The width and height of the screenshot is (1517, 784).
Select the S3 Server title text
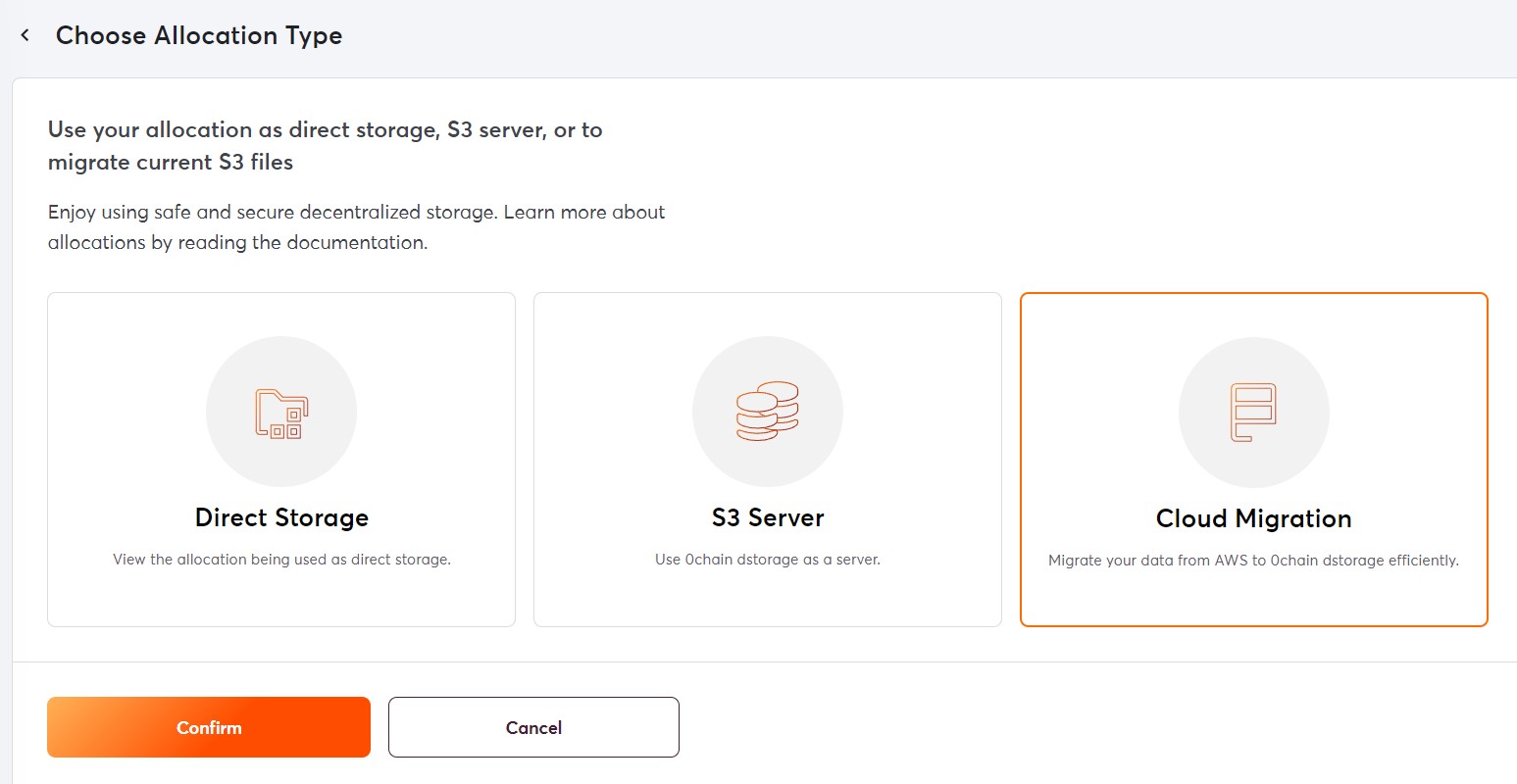click(768, 517)
